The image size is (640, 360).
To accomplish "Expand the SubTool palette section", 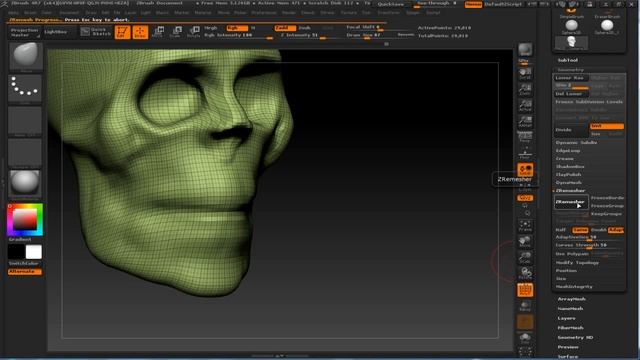I will coord(567,60).
